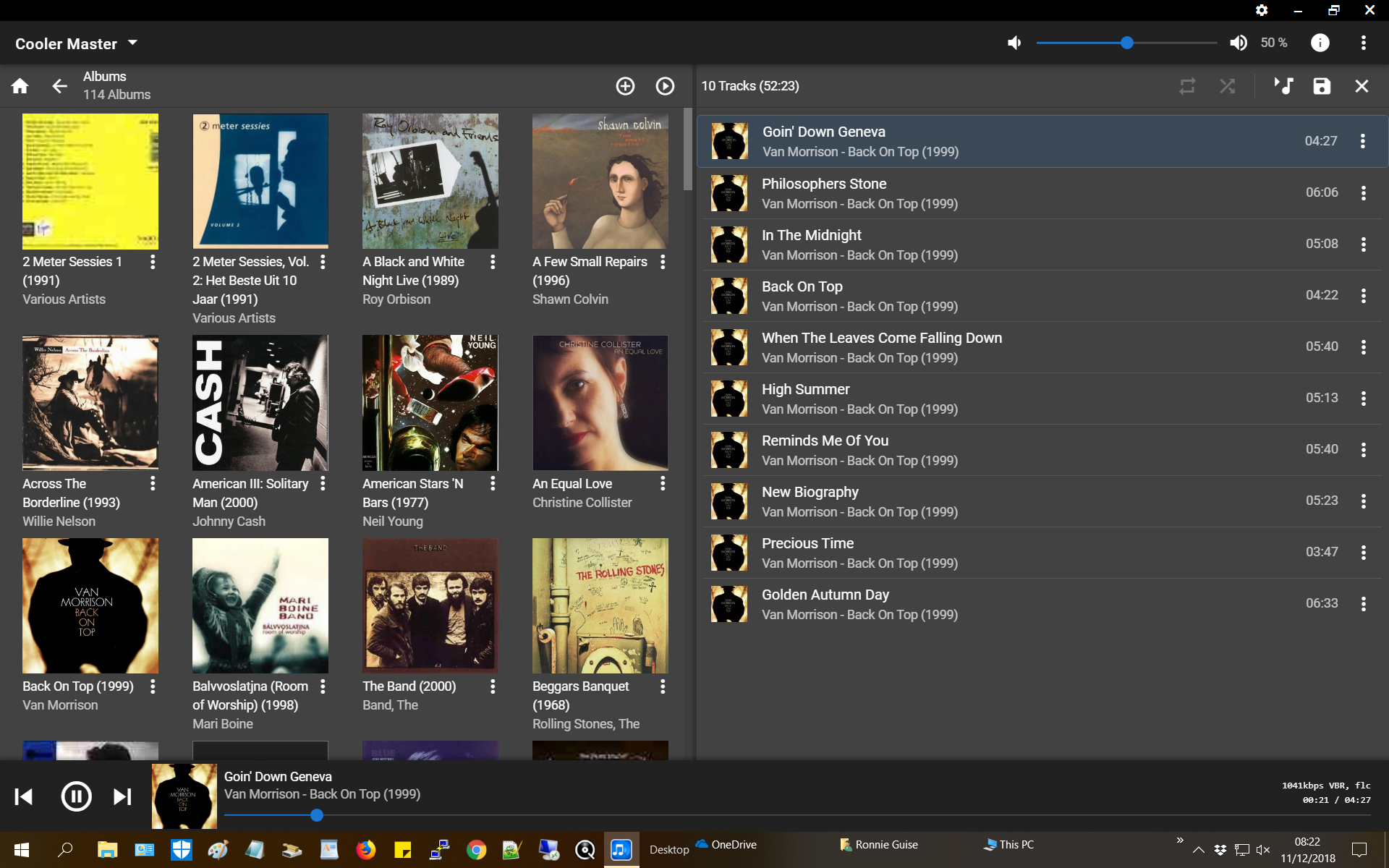
Task: Open the Windows notification center
Action: tap(1359, 850)
